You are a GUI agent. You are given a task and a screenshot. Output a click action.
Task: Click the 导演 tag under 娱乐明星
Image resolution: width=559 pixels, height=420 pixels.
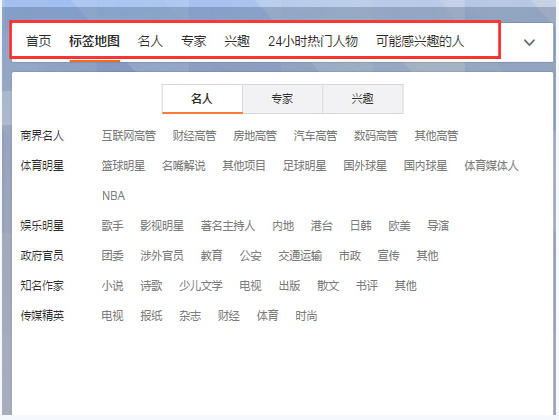pos(438,226)
